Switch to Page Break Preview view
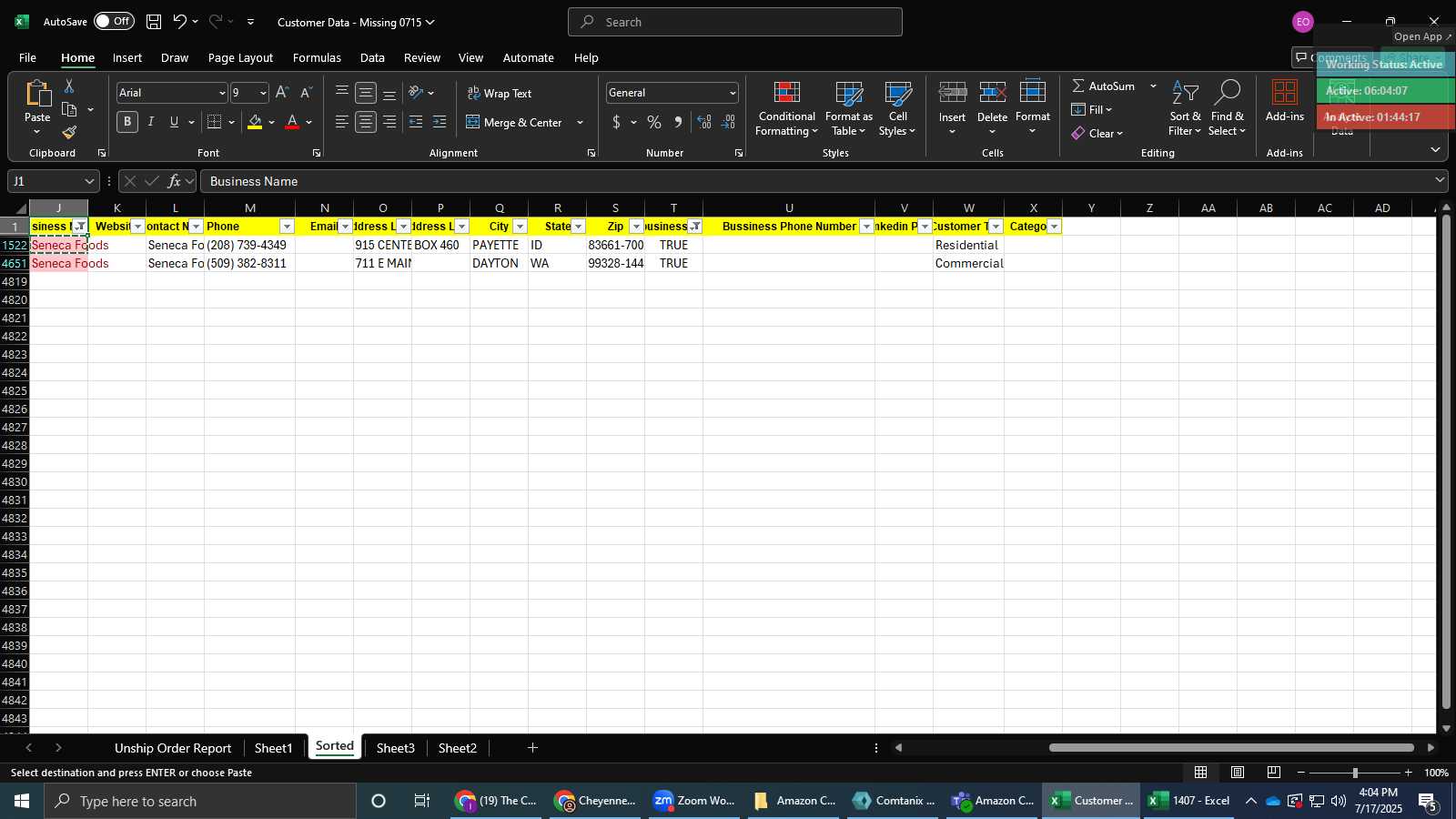Viewport: 1456px width, 819px height. pyautogui.click(x=1274, y=773)
